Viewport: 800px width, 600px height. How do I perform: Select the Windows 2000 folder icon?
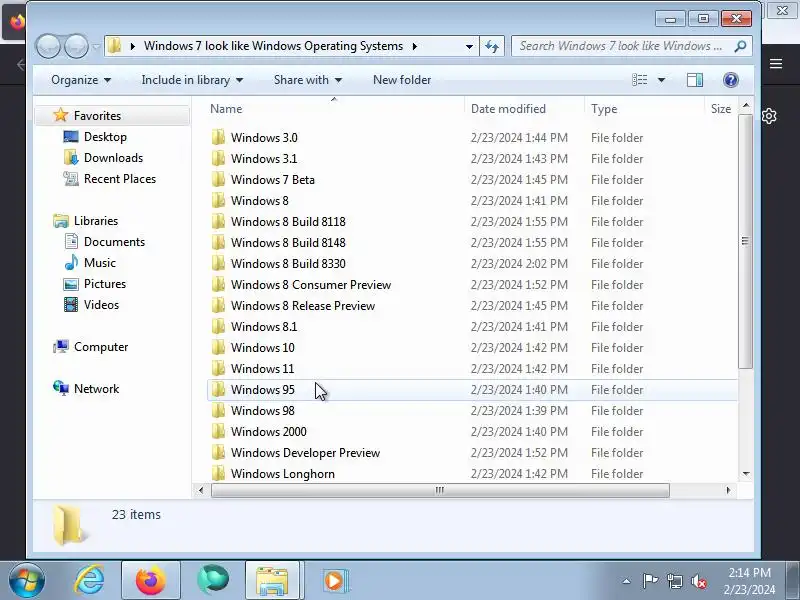click(x=218, y=431)
